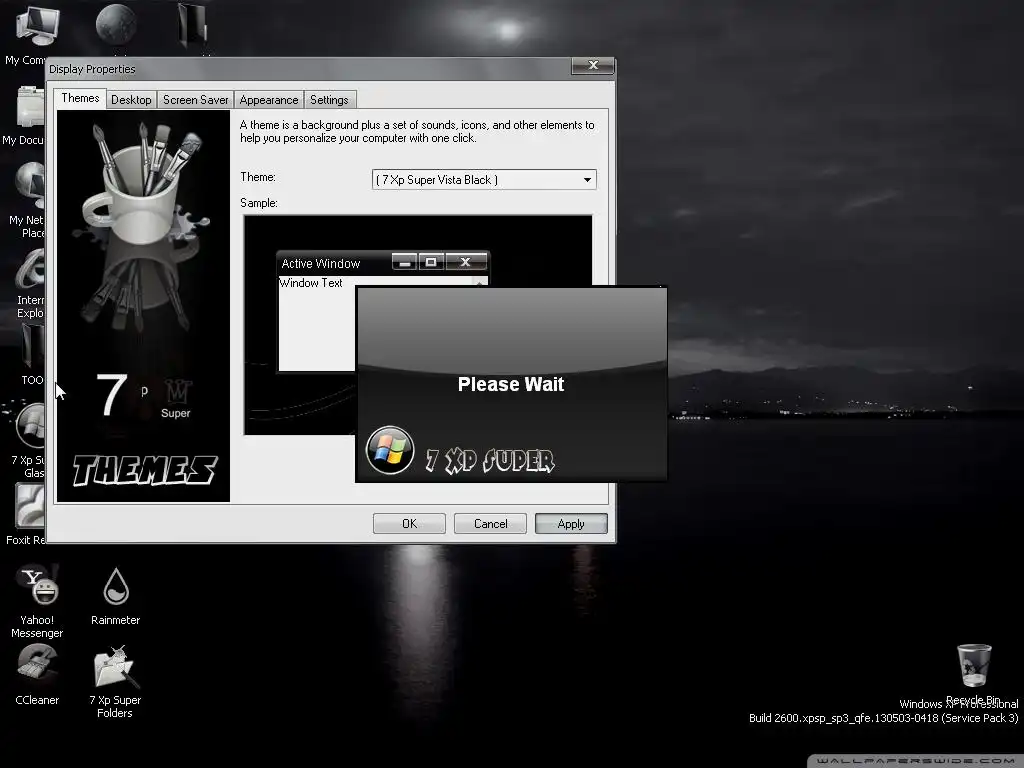Click the Please Wait text
Viewport: 1024px width, 768px height.
coord(511,384)
